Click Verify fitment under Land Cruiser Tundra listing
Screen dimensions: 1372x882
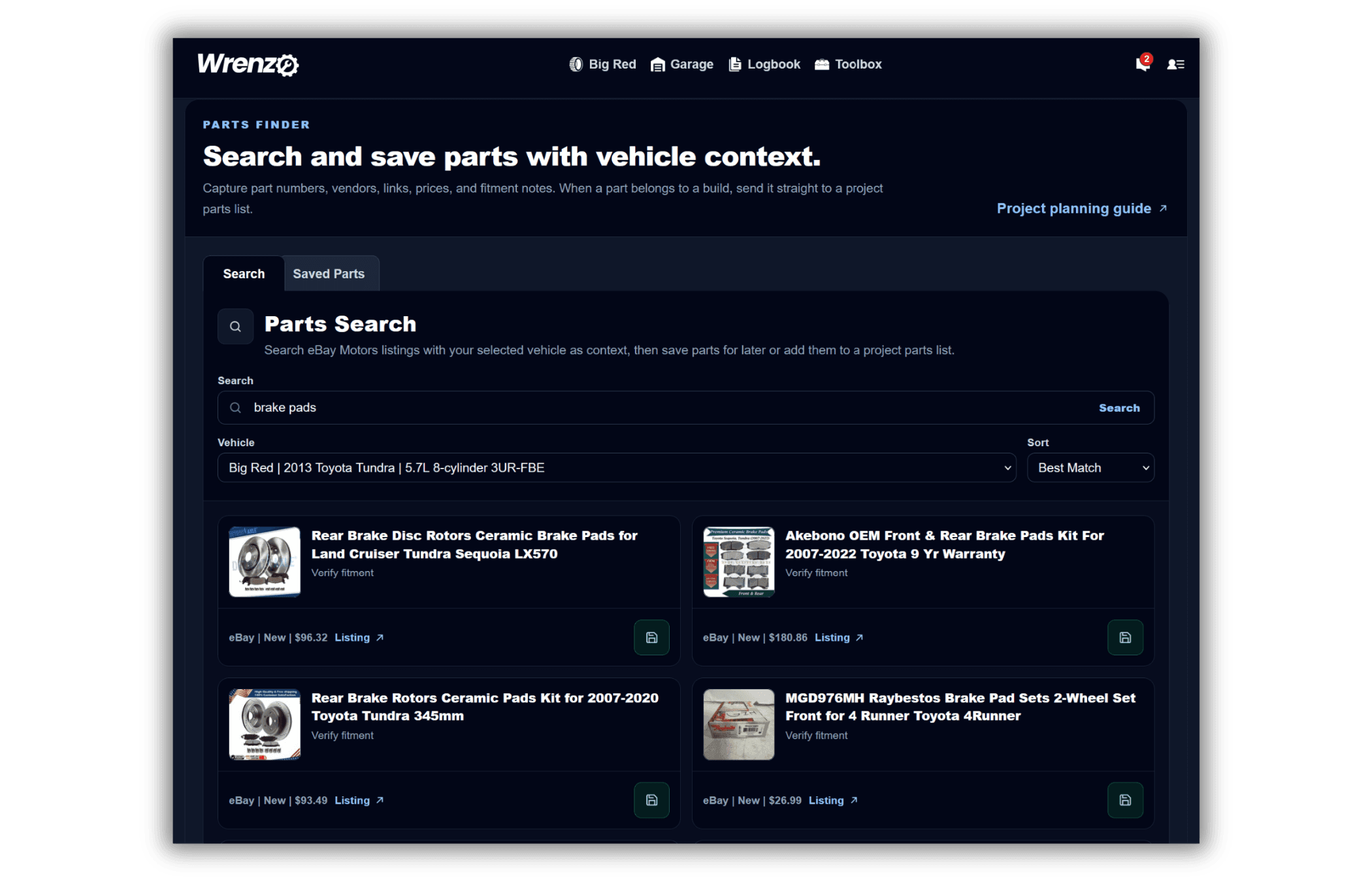point(342,573)
